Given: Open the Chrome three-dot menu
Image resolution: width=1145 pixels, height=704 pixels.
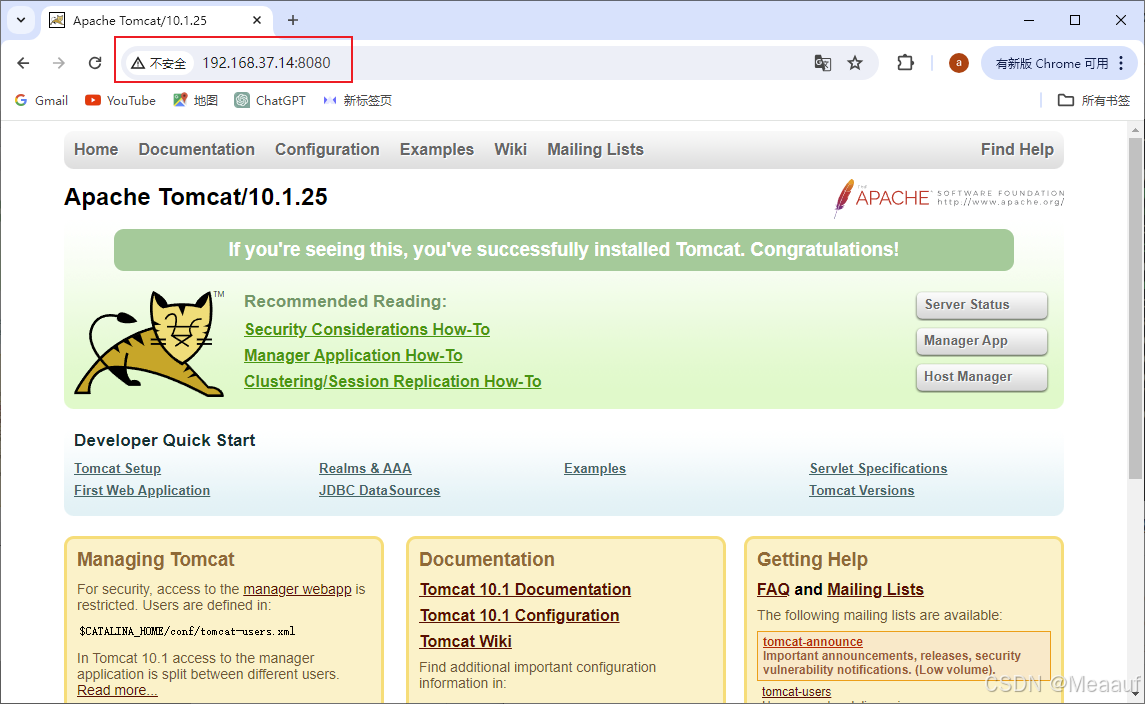Looking at the screenshot, I should [x=1122, y=64].
